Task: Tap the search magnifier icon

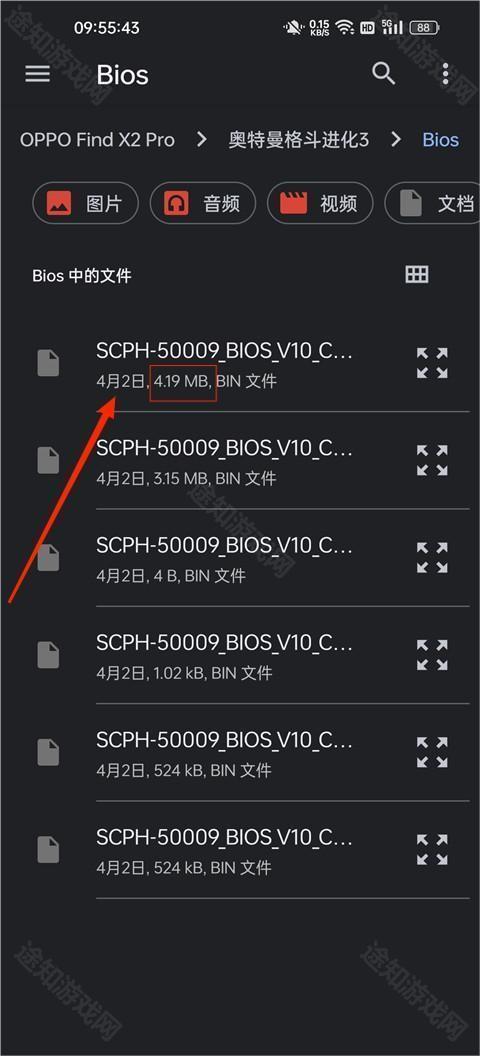Action: pos(384,74)
